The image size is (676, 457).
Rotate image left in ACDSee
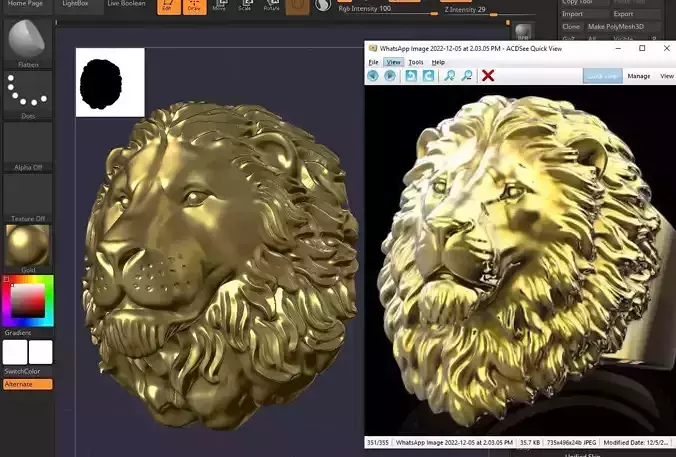[x=411, y=76]
